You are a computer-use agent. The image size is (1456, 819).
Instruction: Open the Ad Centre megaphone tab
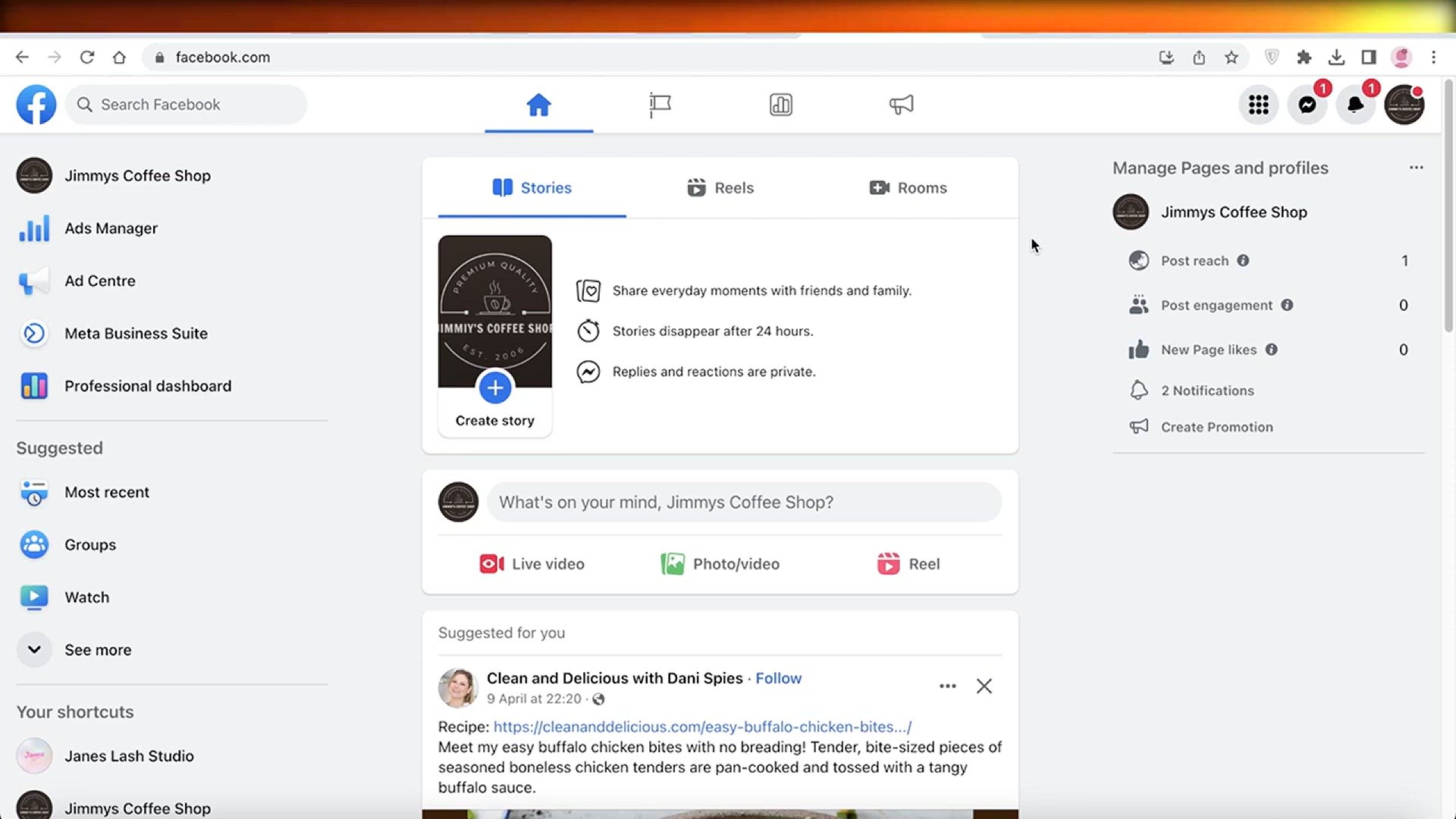point(901,105)
